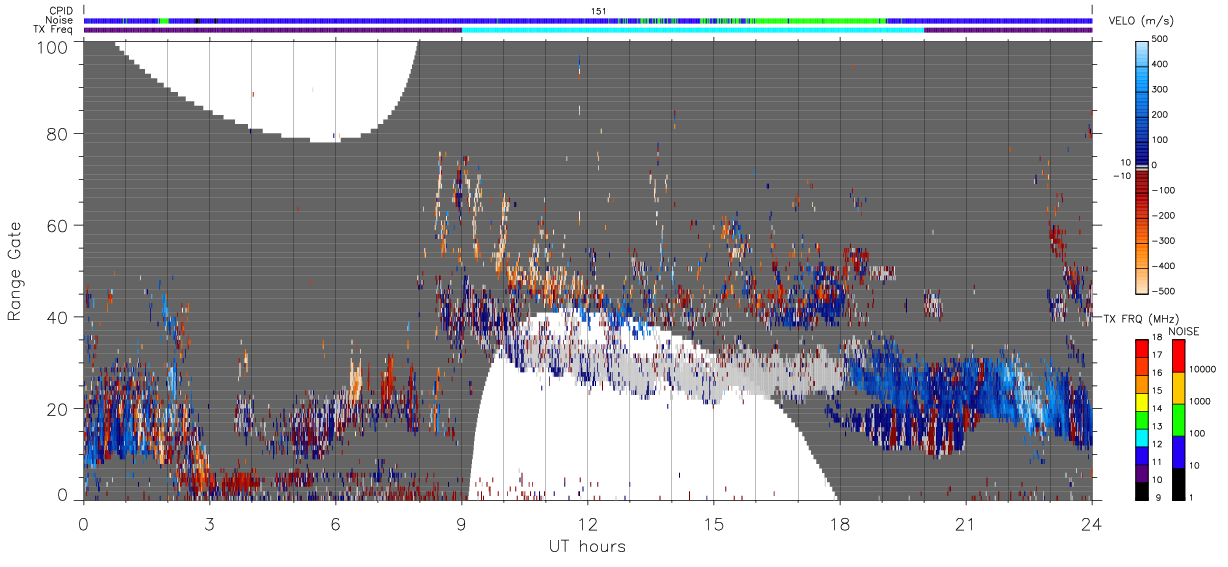Click the UT hours tick label '6'

pos(335,524)
